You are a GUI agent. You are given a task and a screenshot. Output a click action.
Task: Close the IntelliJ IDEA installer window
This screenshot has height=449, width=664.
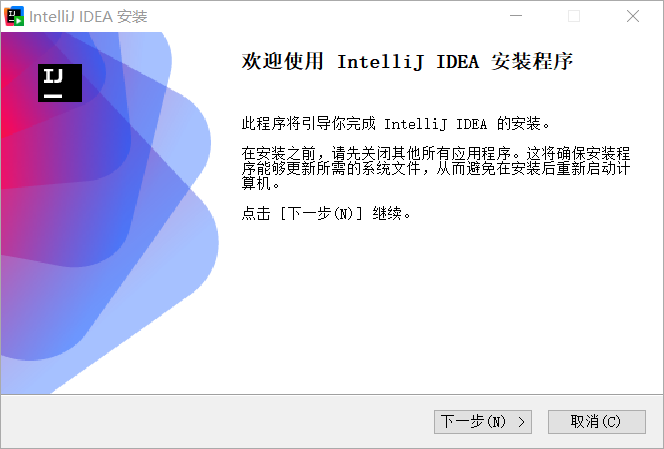pos(633,16)
